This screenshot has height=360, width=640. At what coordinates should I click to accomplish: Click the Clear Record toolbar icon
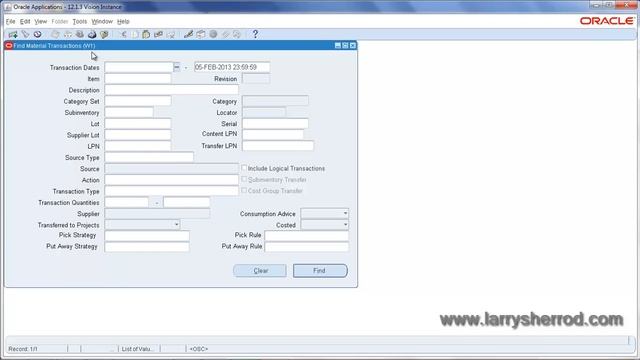158,34
